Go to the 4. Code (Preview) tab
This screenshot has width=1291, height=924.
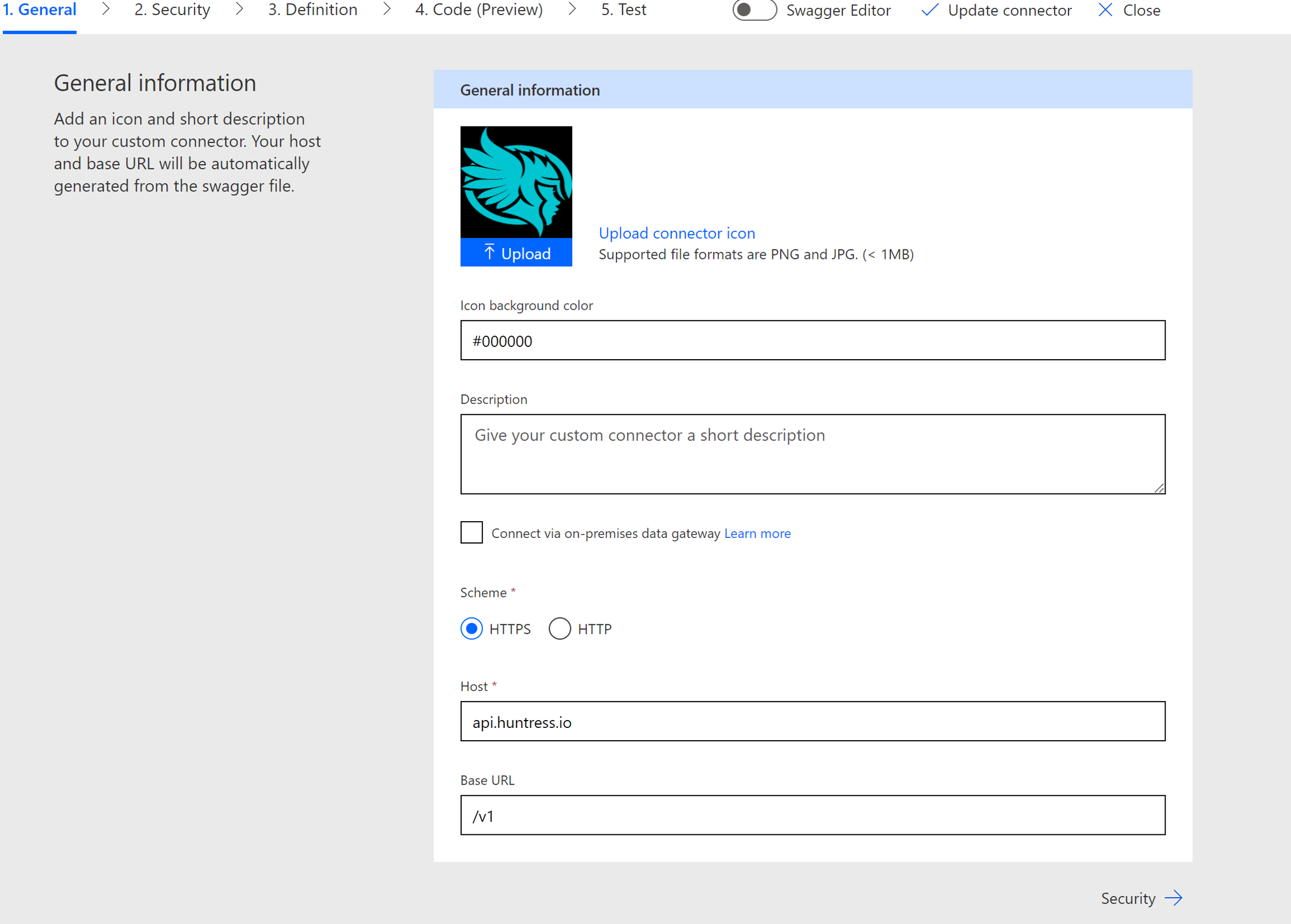coord(479,10)
